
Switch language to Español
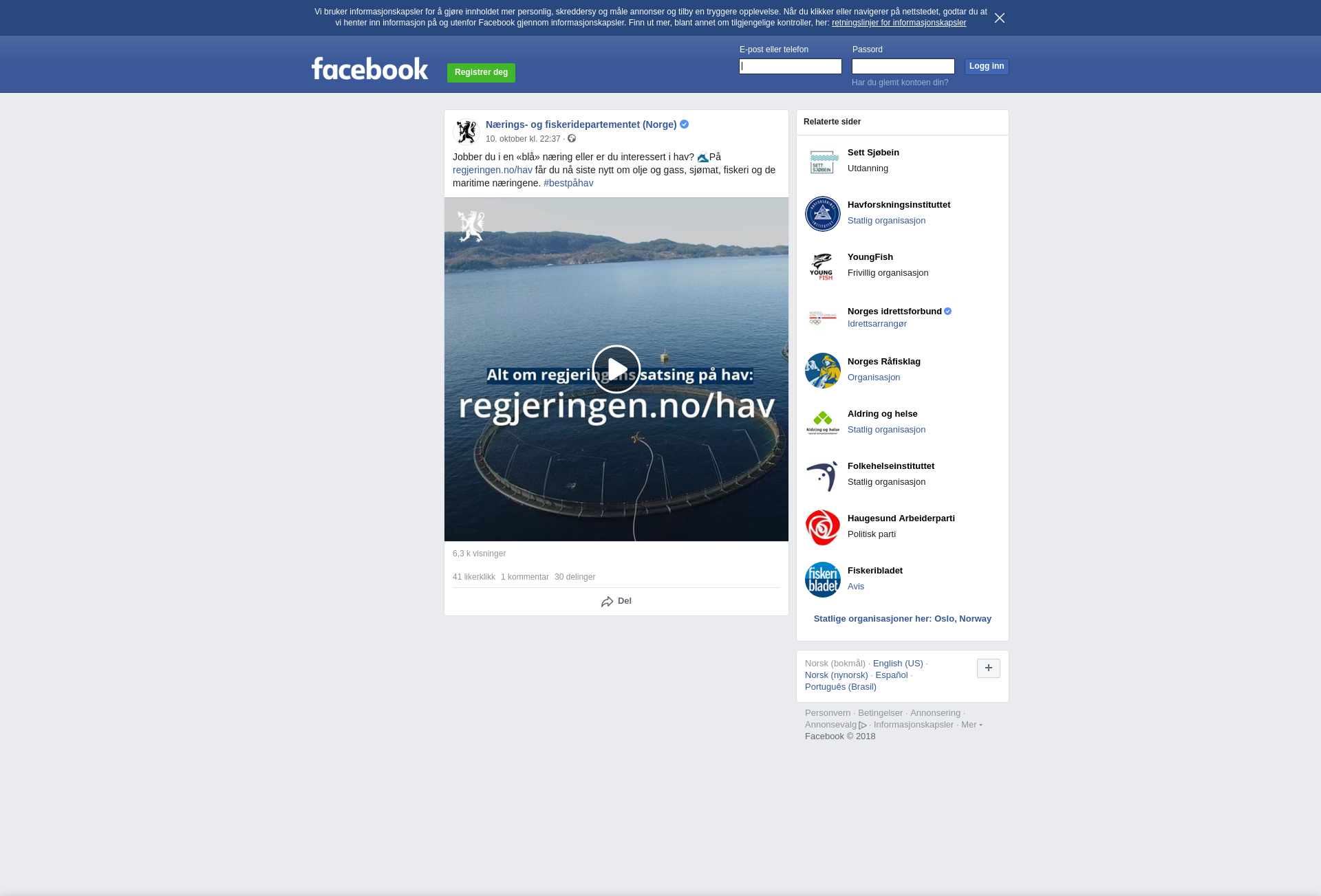892,675
